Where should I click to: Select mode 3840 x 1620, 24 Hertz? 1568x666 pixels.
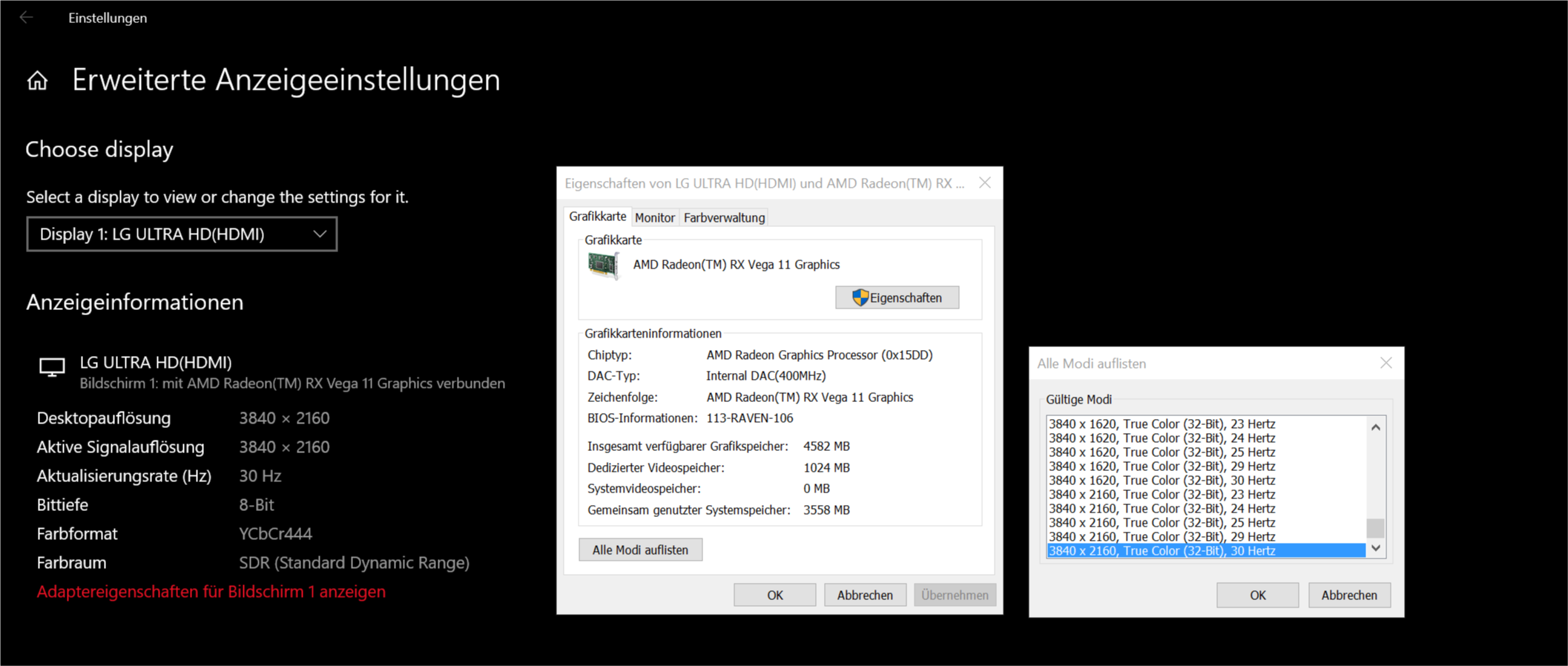click(x=1206, y=438)
